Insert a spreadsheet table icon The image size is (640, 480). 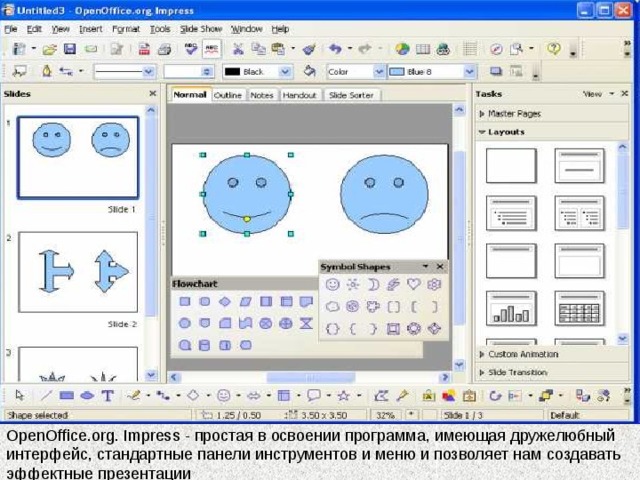(x=423, y=49)
